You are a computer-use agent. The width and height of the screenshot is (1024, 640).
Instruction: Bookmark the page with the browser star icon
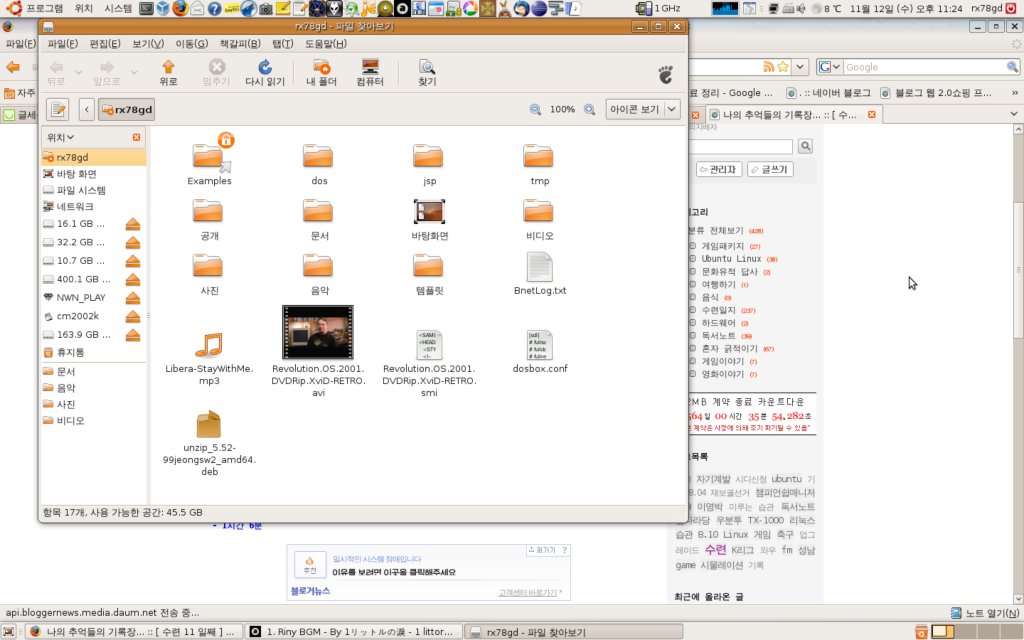point(782,67)
